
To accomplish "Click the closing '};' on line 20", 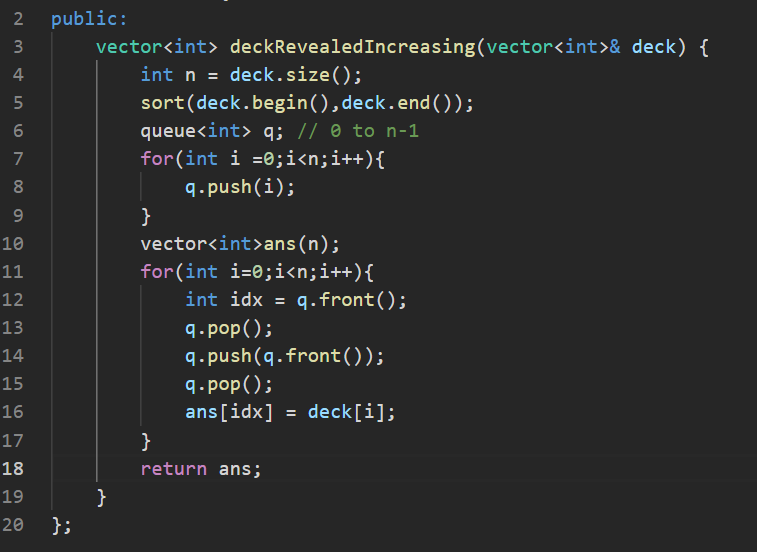I will (x=61, y=525).
